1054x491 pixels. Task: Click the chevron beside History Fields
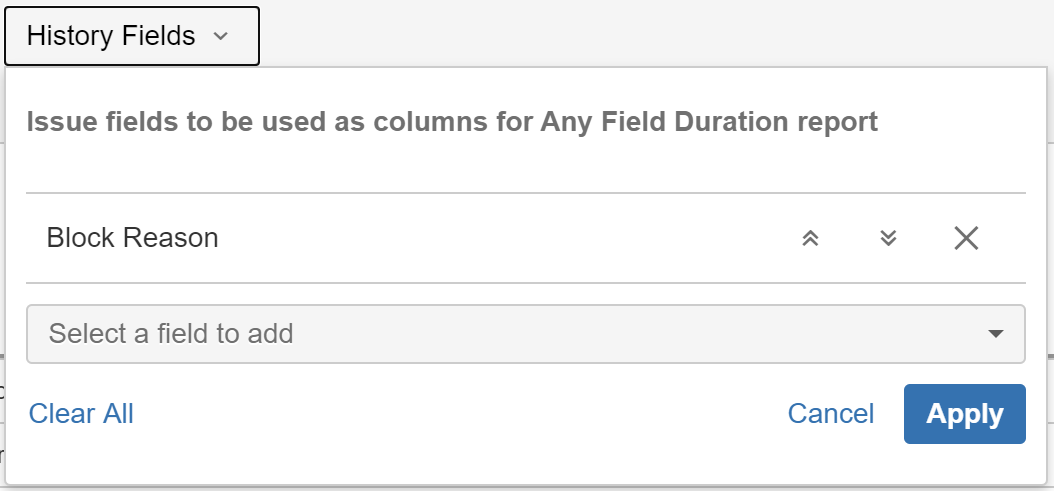[x=221, y=37]
